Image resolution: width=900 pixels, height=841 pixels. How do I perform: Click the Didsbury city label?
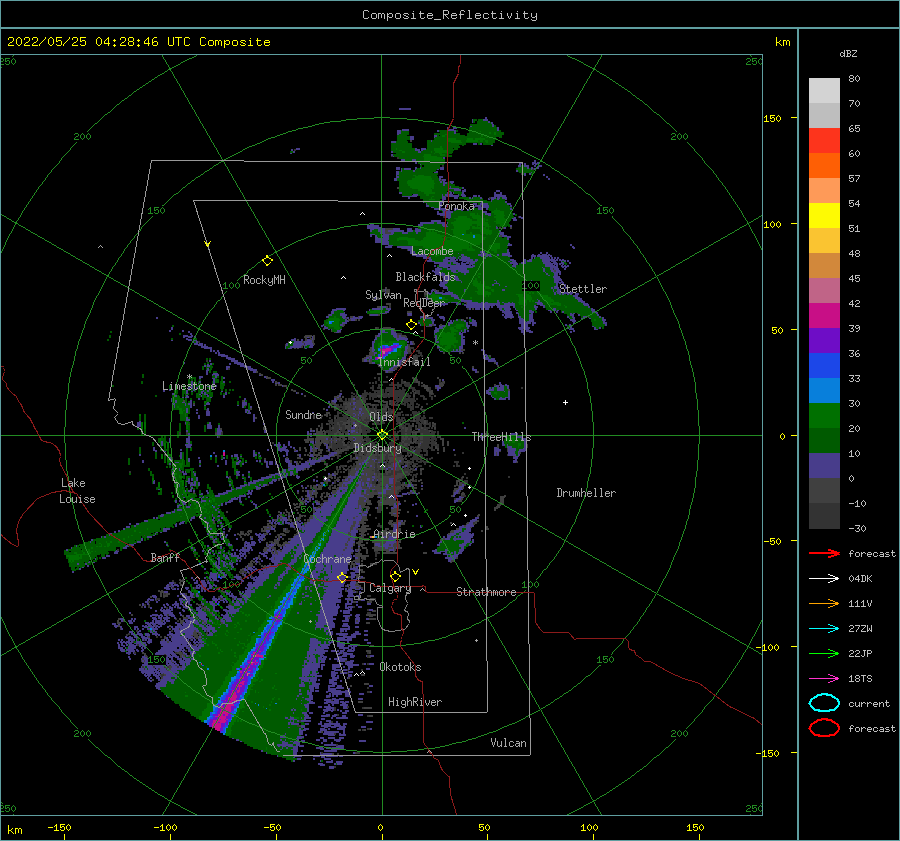click(x=377, y=448)
